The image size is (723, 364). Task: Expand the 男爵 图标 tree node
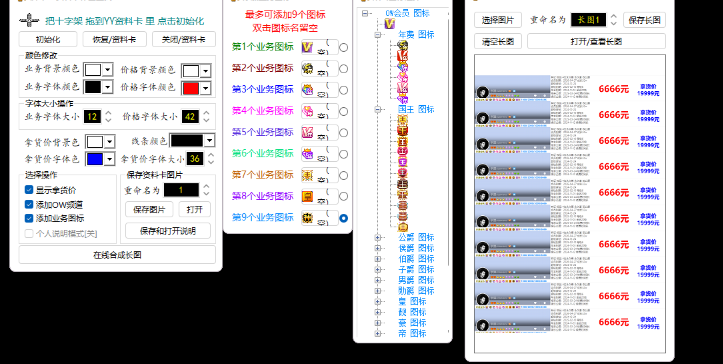coord(378,280)
